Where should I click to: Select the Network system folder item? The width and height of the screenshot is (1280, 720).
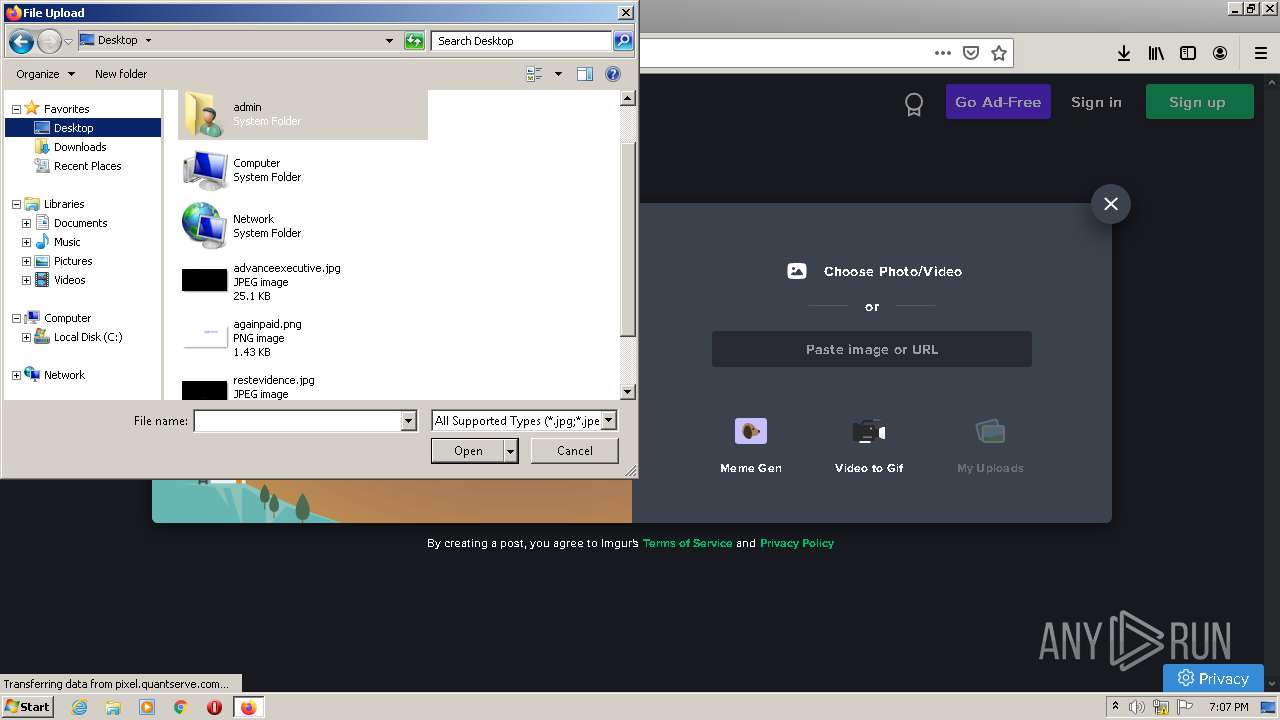coord(303,226)
